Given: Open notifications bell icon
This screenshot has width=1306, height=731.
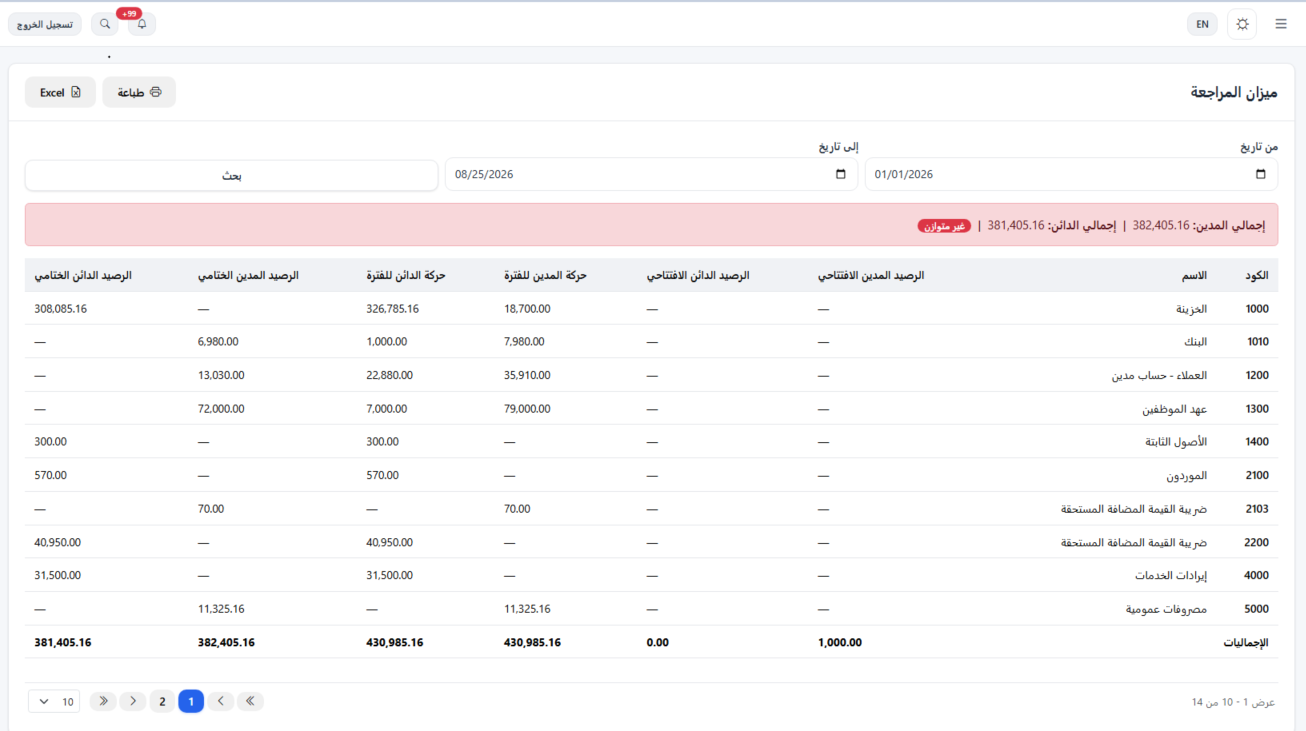Looking at the screenshot, I should point(142,24).
